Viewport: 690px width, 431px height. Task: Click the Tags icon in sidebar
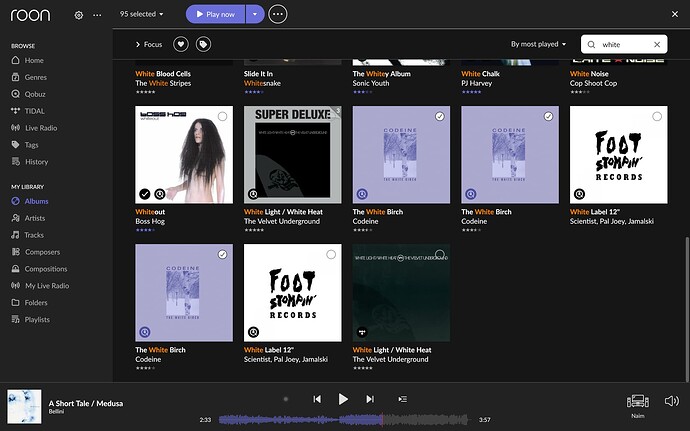15,144
